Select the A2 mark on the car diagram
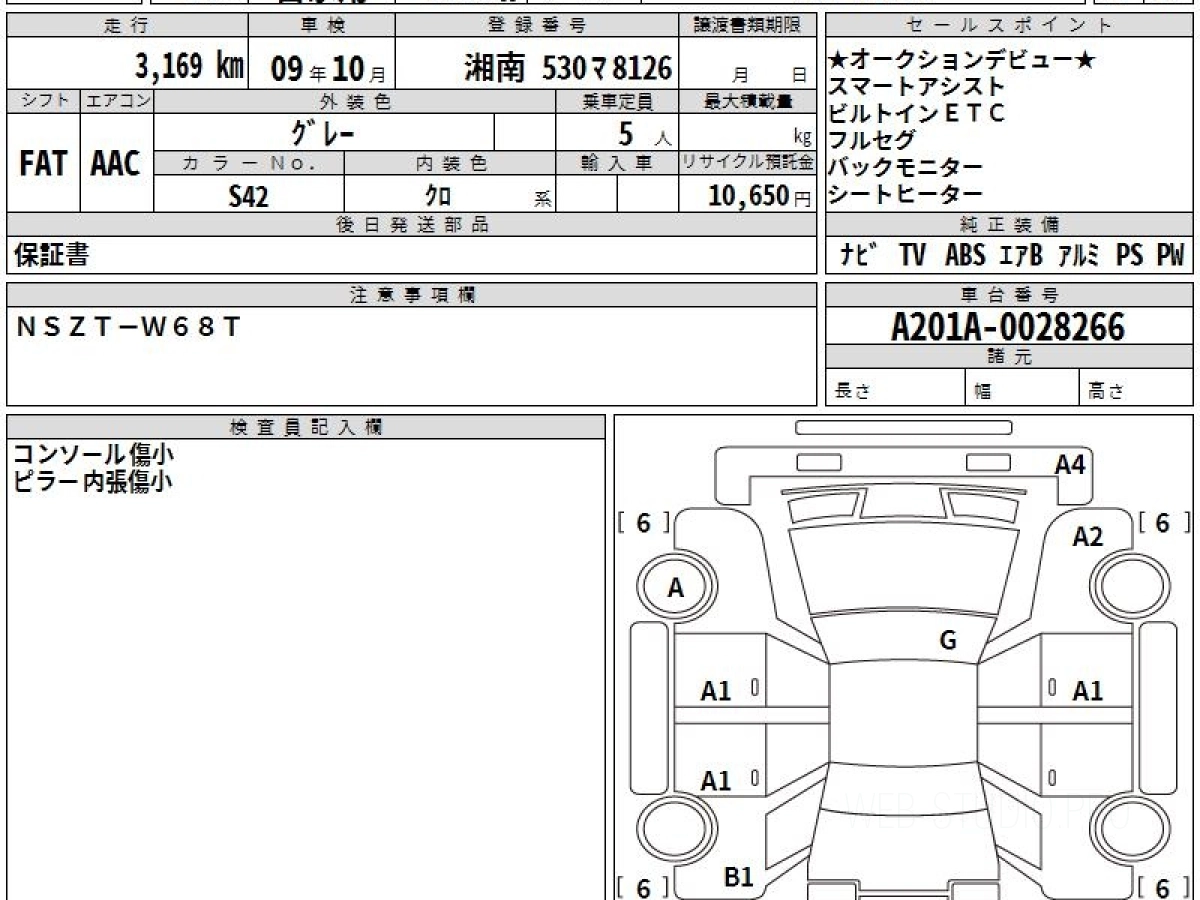This screenshot has height=900, width=1200. pos(1087,537)
